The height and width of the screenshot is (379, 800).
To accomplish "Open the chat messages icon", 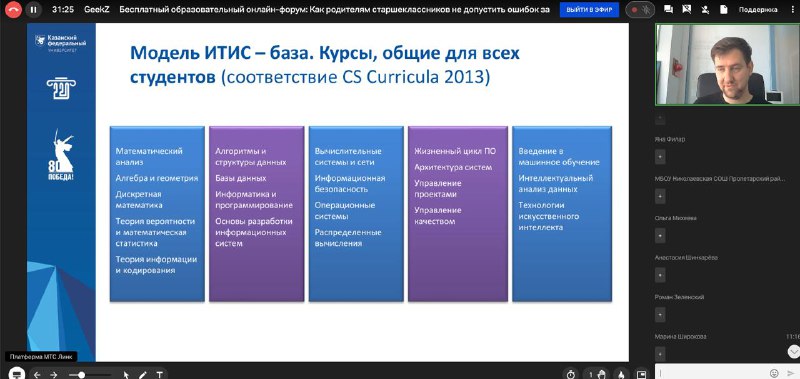I will point(669,10).
